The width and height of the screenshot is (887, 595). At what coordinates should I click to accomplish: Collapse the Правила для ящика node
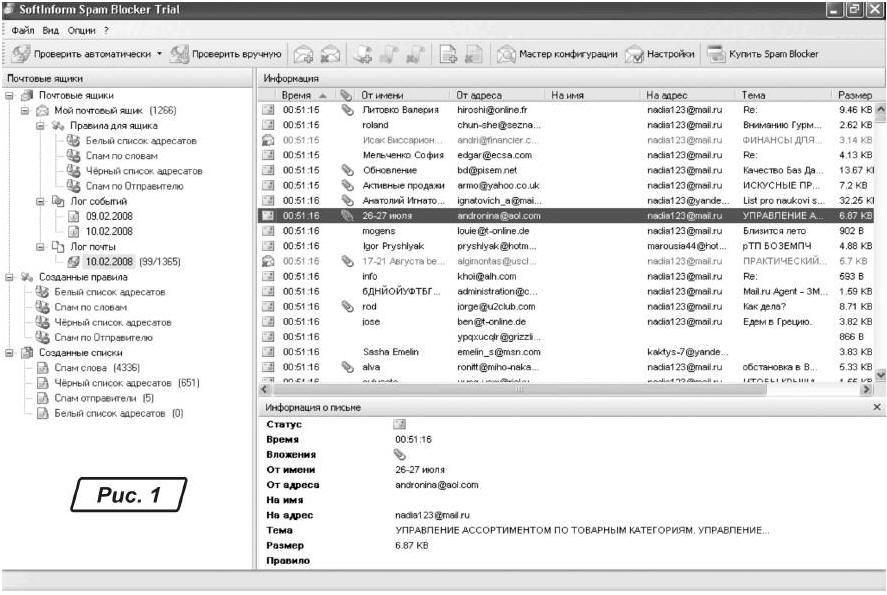pyautogui.click(x=41, y=126)
